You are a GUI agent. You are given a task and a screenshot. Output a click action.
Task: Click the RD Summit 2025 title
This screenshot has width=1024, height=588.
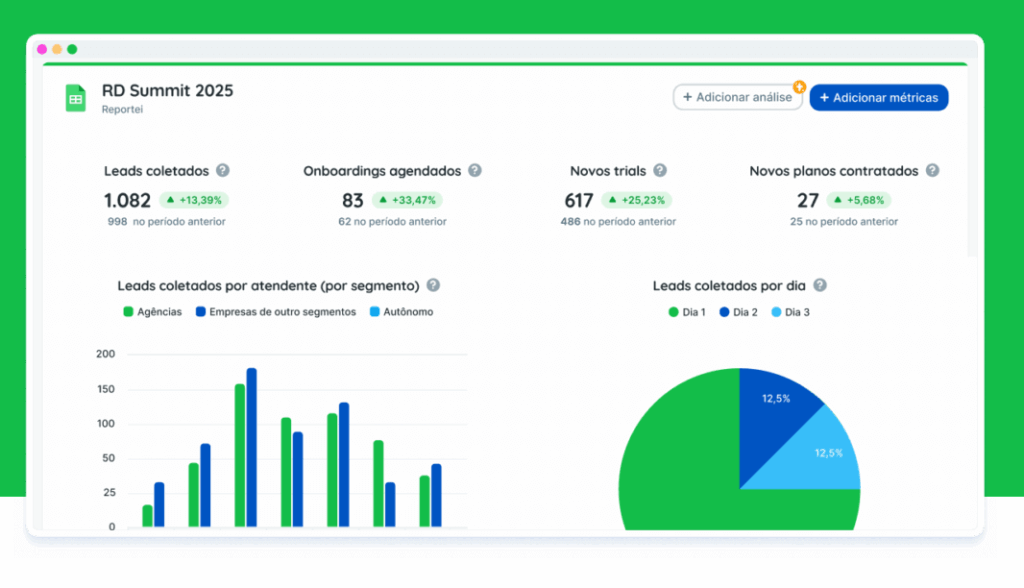166,90
